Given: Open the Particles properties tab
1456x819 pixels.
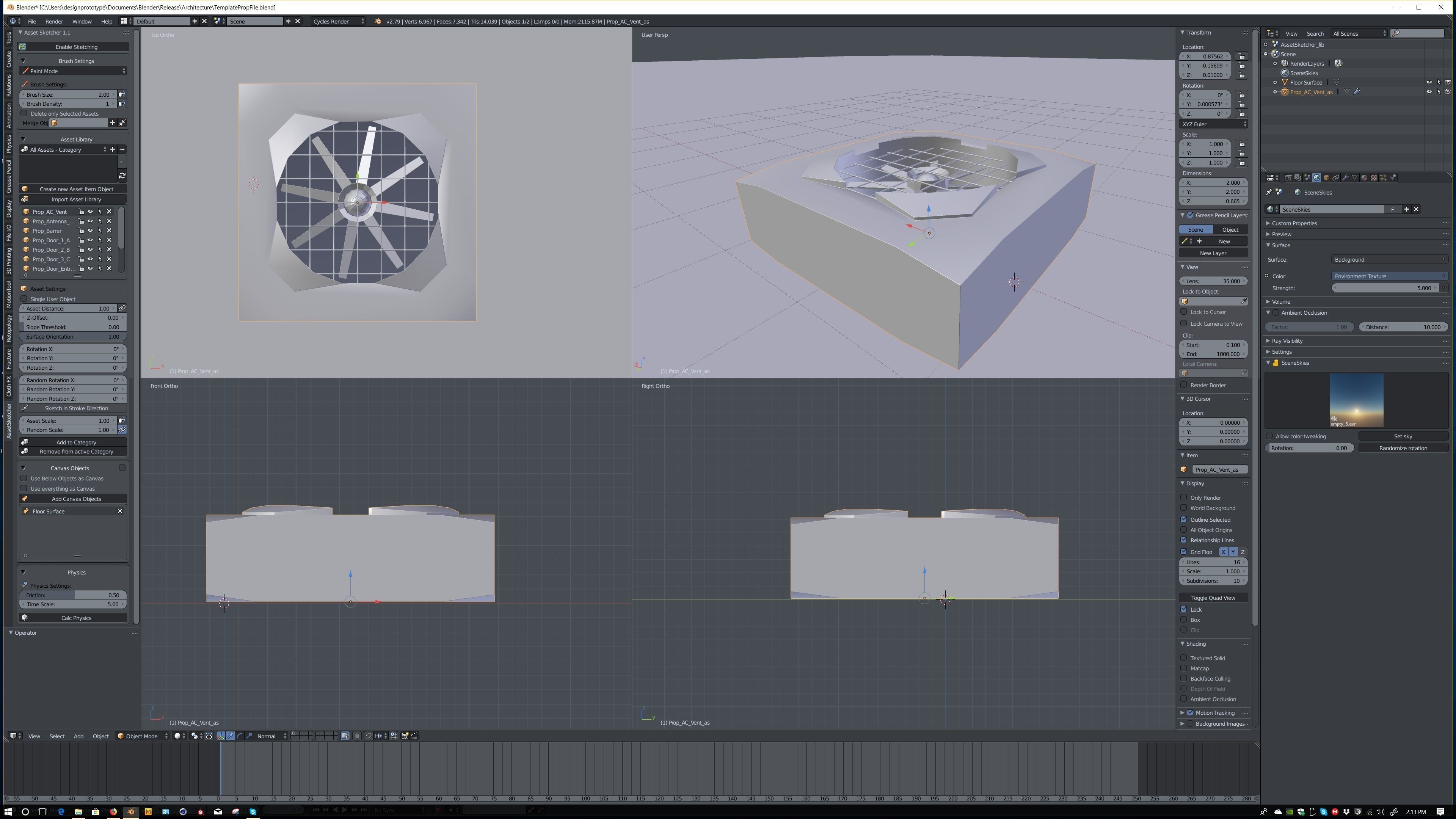Looking at the screenshot, I should [x=1383, y=177].
